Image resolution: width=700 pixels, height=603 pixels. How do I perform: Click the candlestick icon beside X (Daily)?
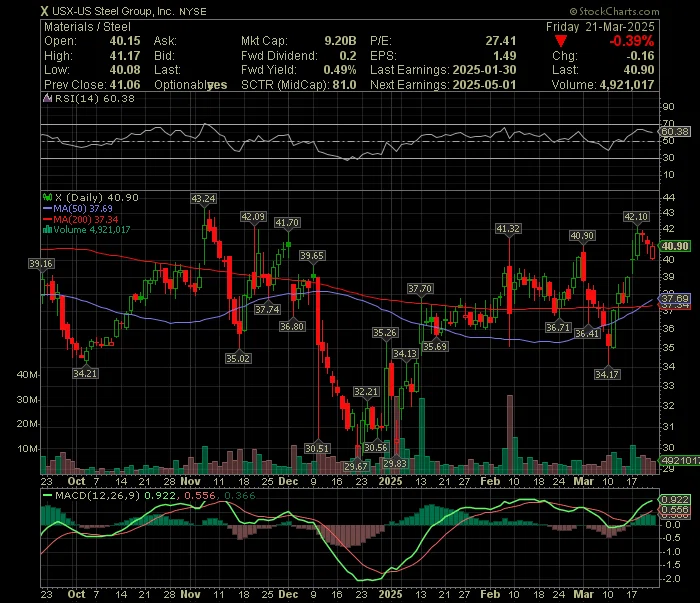[x=47, y=197]
